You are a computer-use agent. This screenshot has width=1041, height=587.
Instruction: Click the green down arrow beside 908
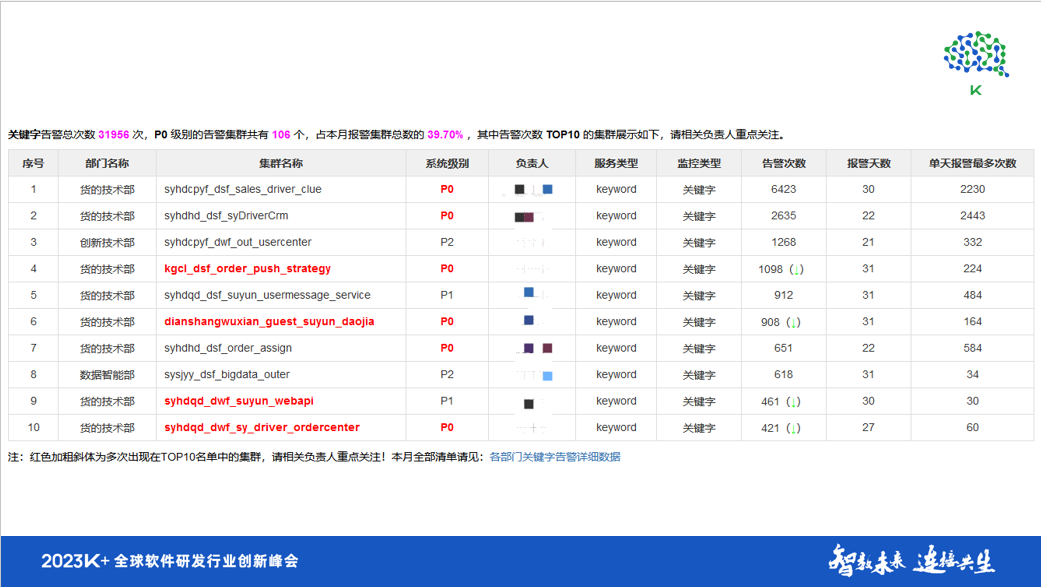(x=794, y=322)
